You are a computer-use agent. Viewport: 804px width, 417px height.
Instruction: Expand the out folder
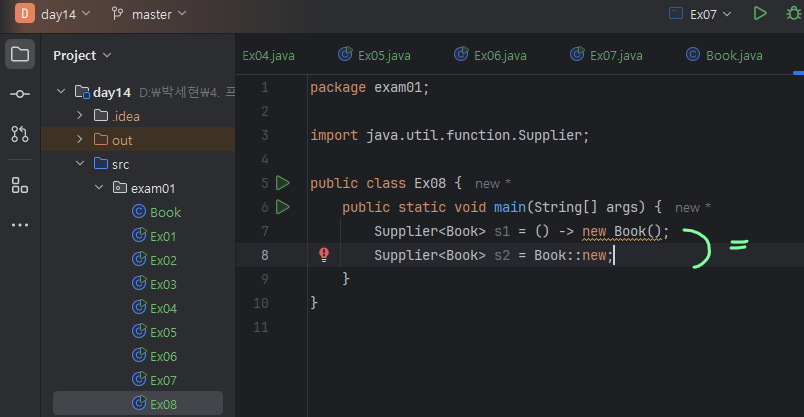point(81,140)
